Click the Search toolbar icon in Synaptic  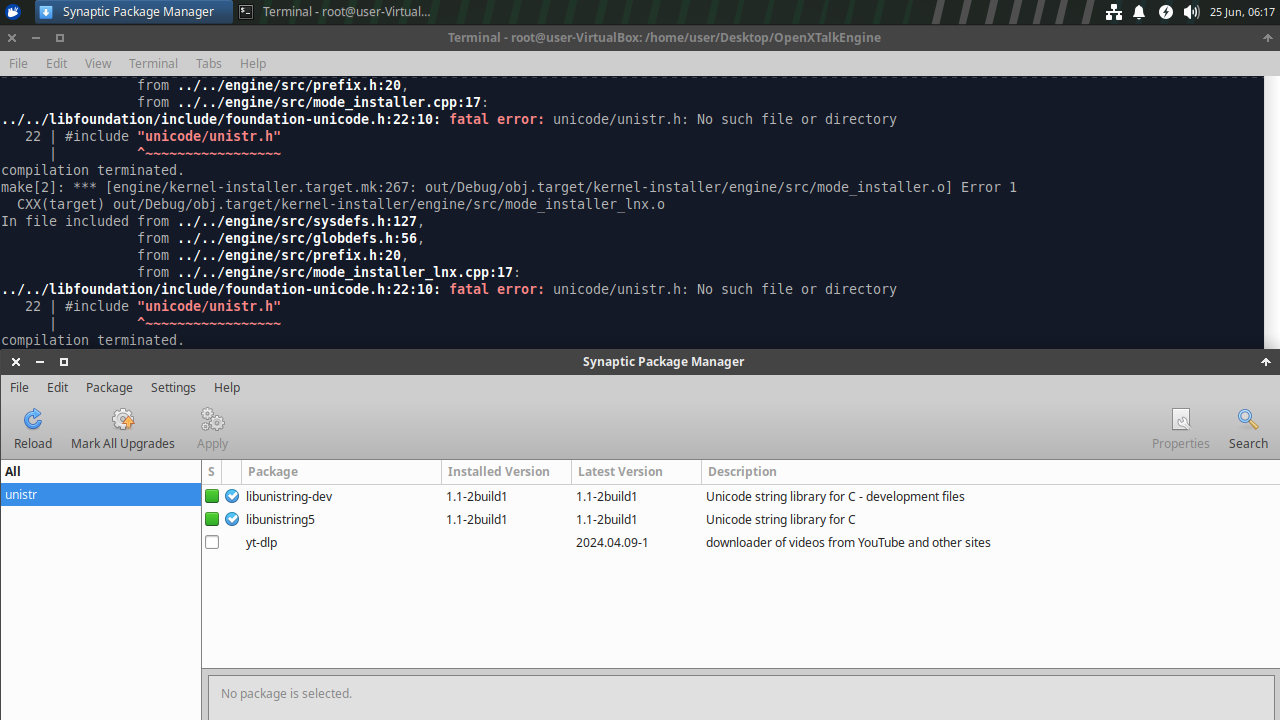click(x=1248, y=429)
